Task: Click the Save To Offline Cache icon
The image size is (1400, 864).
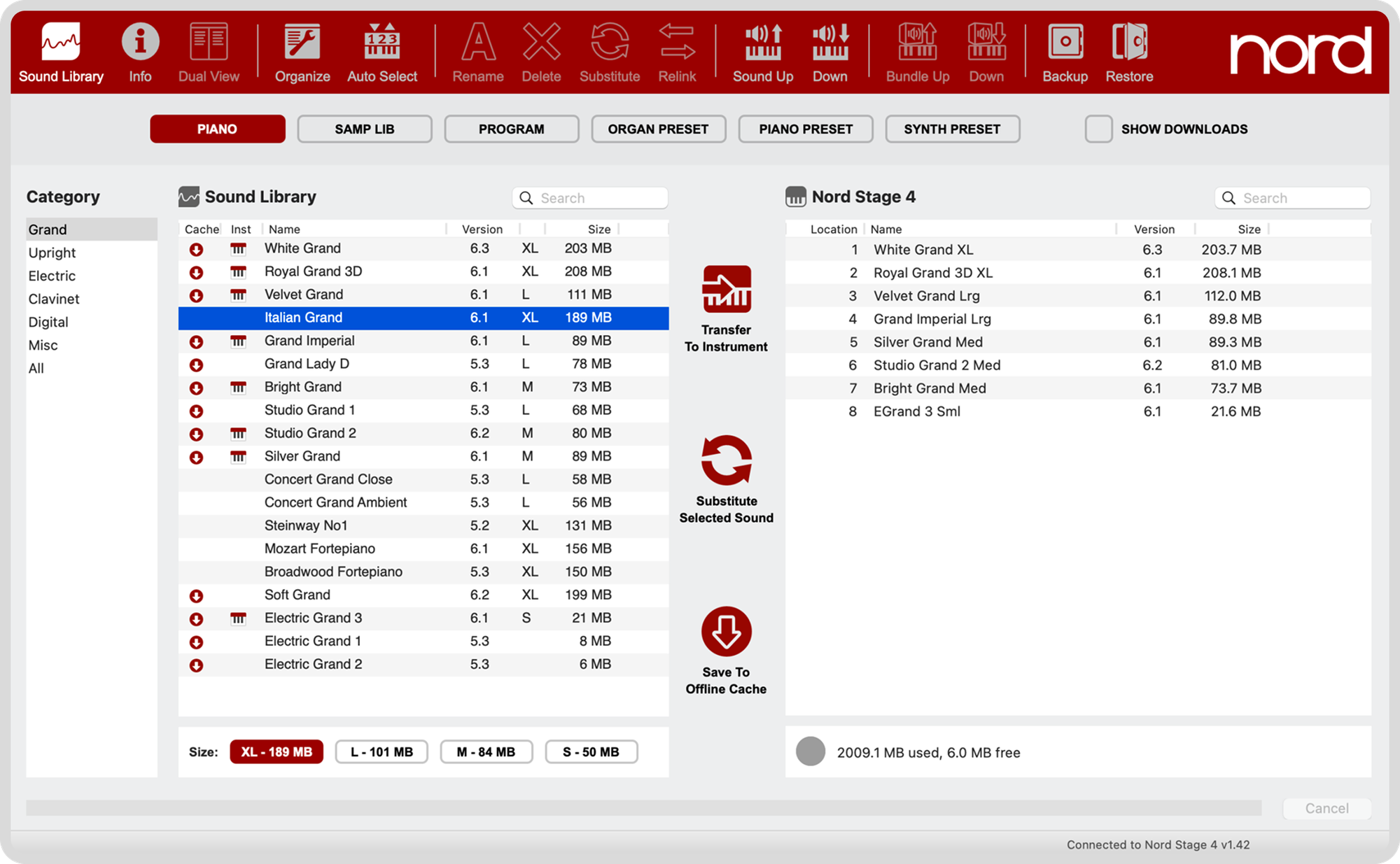Action: coord(727,631)
